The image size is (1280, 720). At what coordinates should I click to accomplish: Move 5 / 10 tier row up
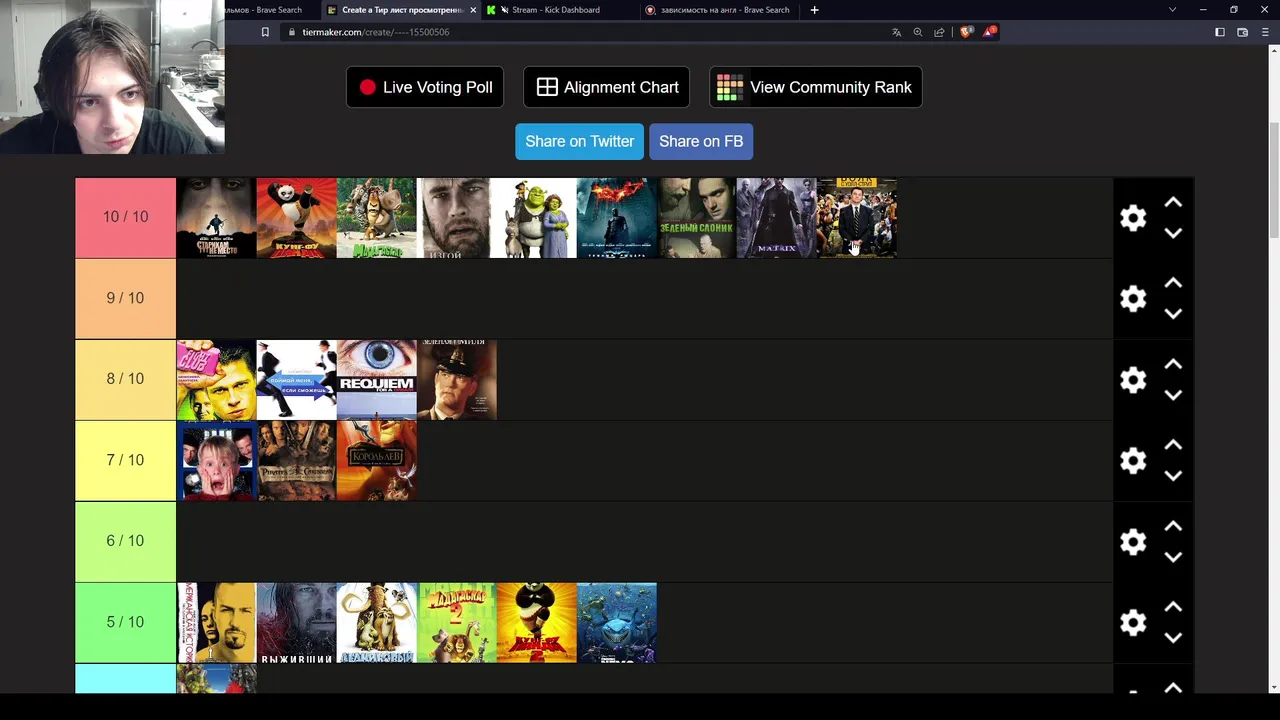point(1173,608)
